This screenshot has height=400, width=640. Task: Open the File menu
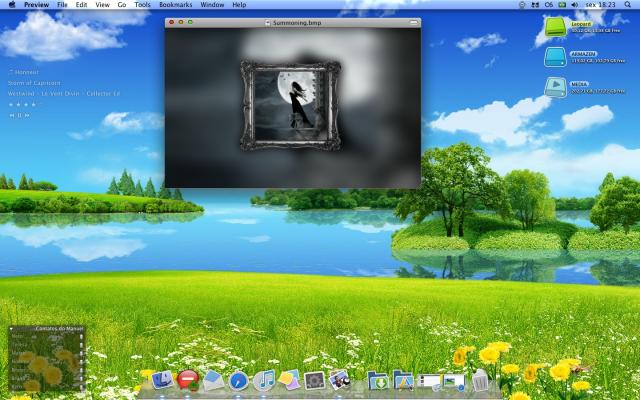point(62,5)
